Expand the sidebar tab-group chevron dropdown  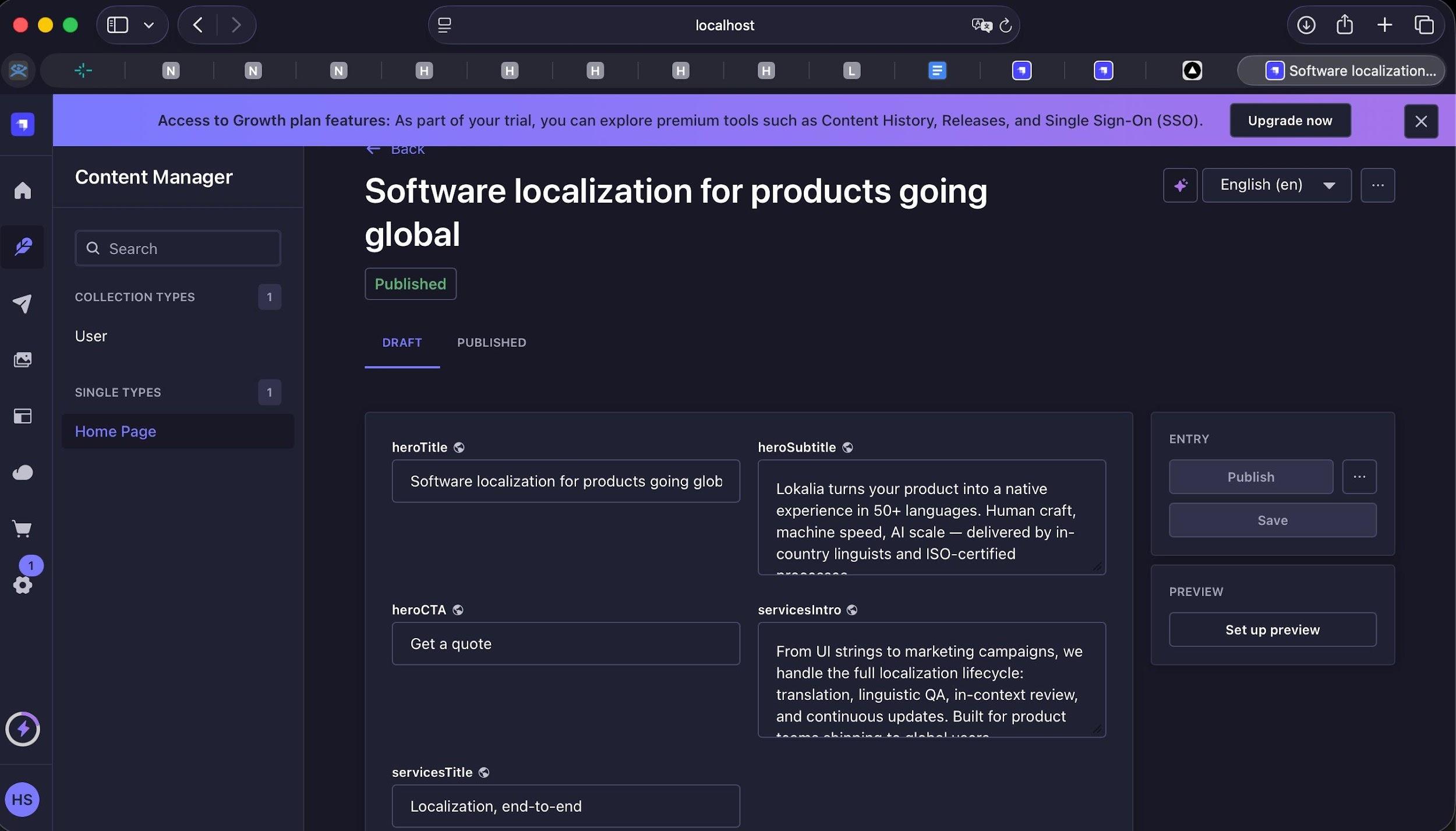click(149, 25)
